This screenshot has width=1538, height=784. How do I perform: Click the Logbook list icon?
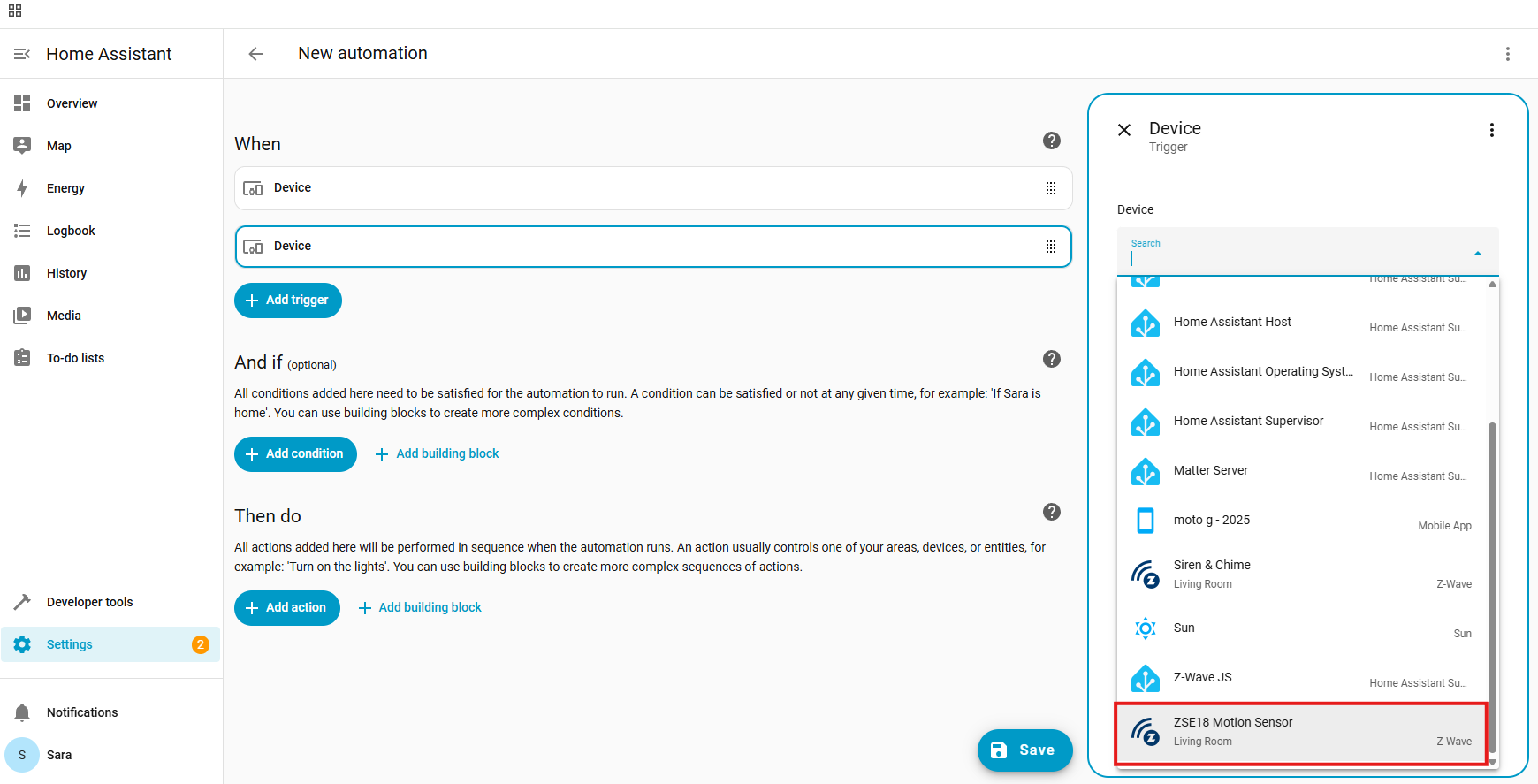(x=22, y=231)
